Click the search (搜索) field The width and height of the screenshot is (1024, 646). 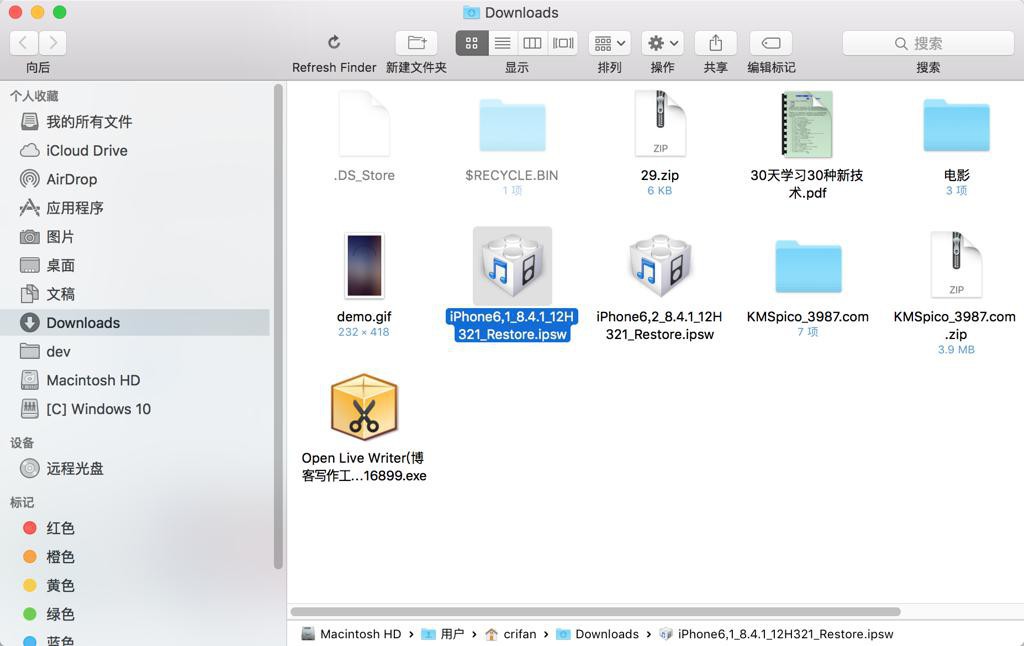coord(927,43)
